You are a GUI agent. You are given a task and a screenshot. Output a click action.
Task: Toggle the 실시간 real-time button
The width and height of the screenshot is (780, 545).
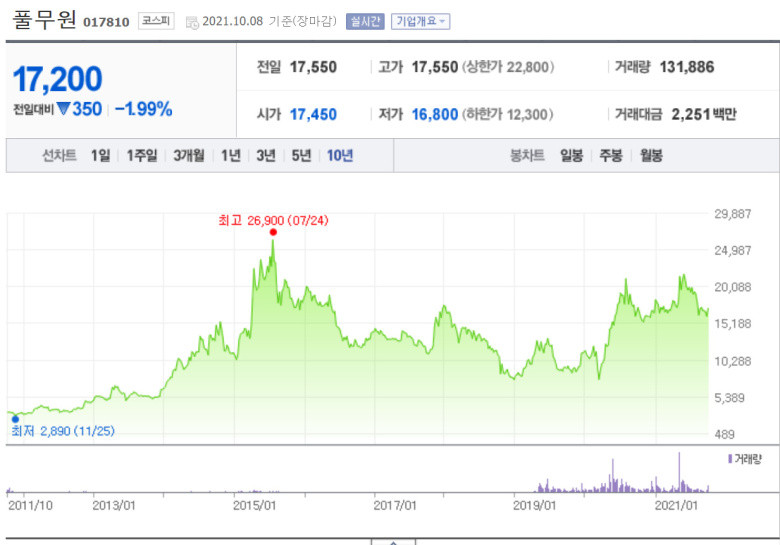point(365,21)
